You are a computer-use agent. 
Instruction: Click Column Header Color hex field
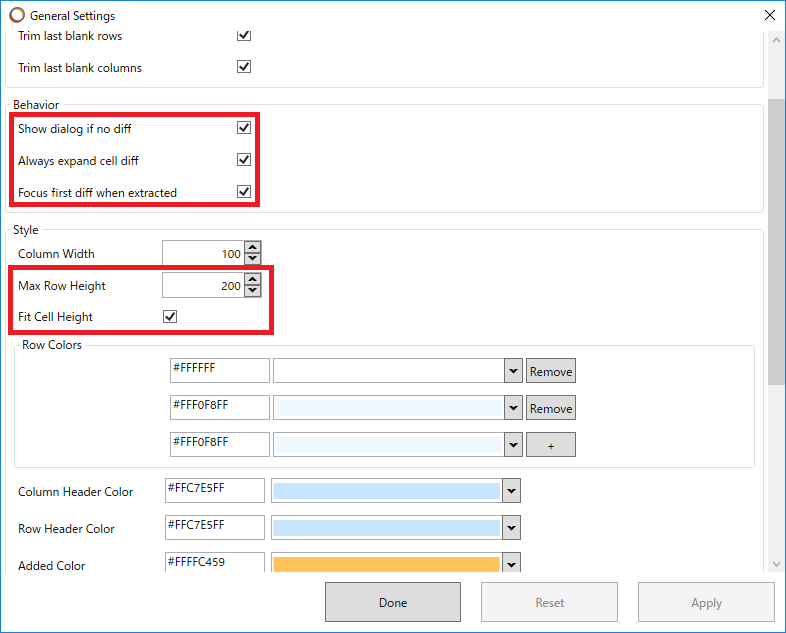(215, 491)
